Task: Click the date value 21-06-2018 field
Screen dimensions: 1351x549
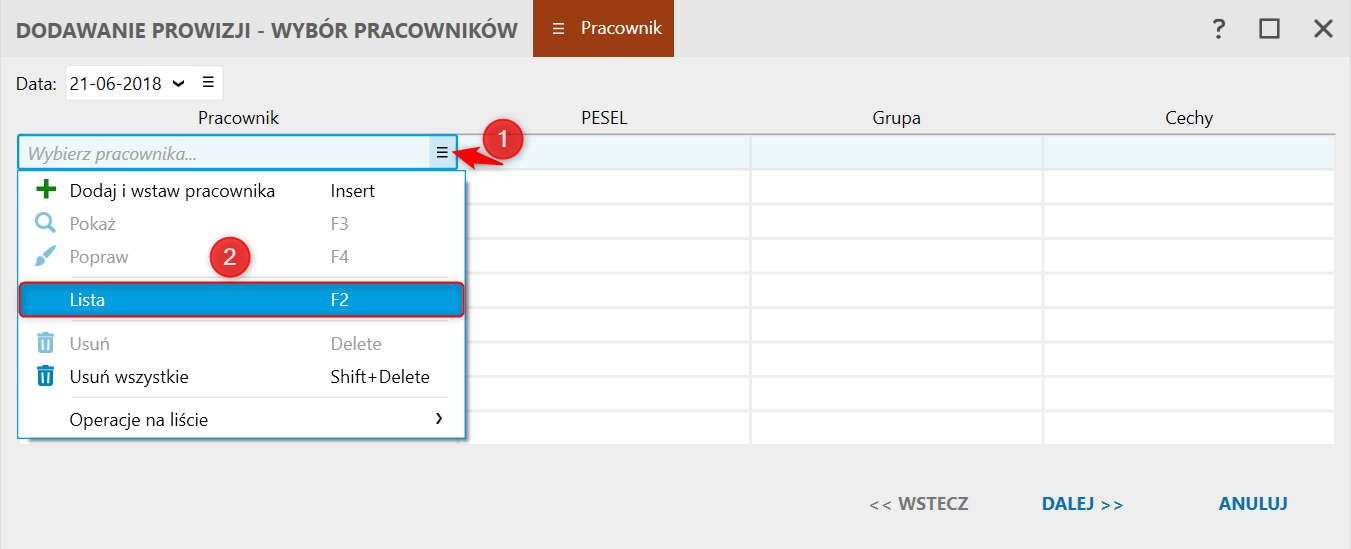Action: 116,84
